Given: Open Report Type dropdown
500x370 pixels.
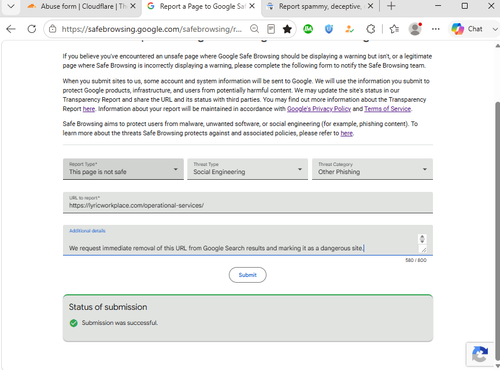Looking at the screenshot, I should pyautogui.click(x=123, y=169).
